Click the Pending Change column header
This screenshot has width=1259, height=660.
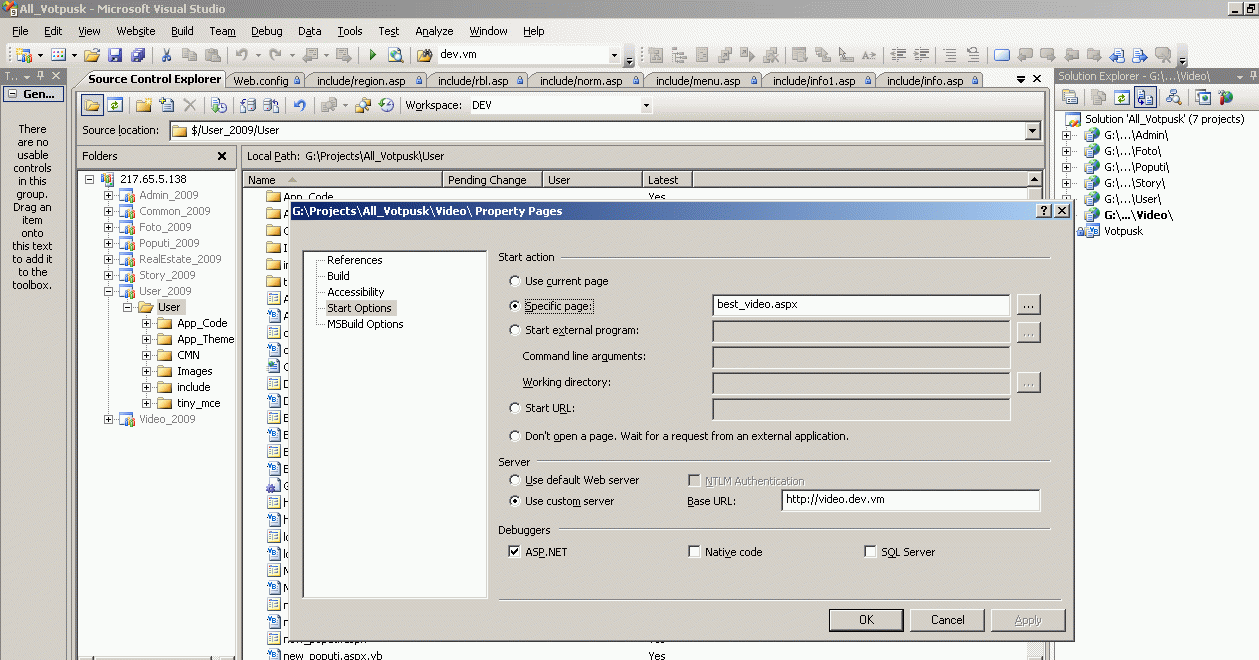point(492,180)
